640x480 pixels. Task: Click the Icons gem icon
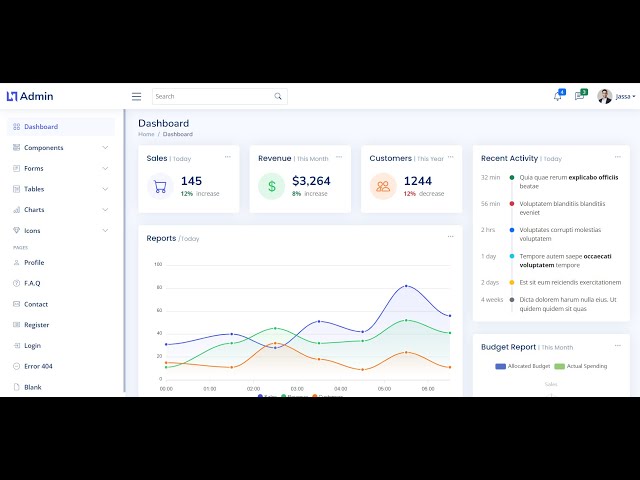click(x=16, y=231)
